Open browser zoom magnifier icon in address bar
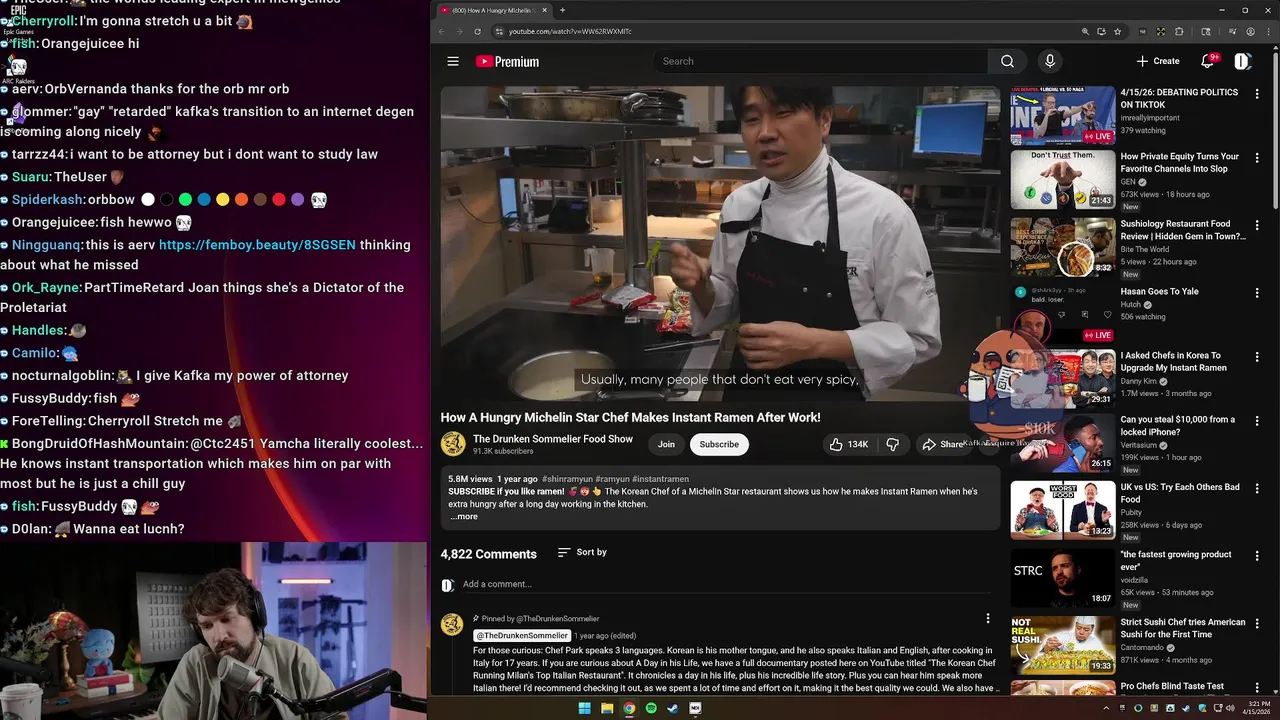The width and height of the screenshot is (1280, 720). pos(1085,31)
